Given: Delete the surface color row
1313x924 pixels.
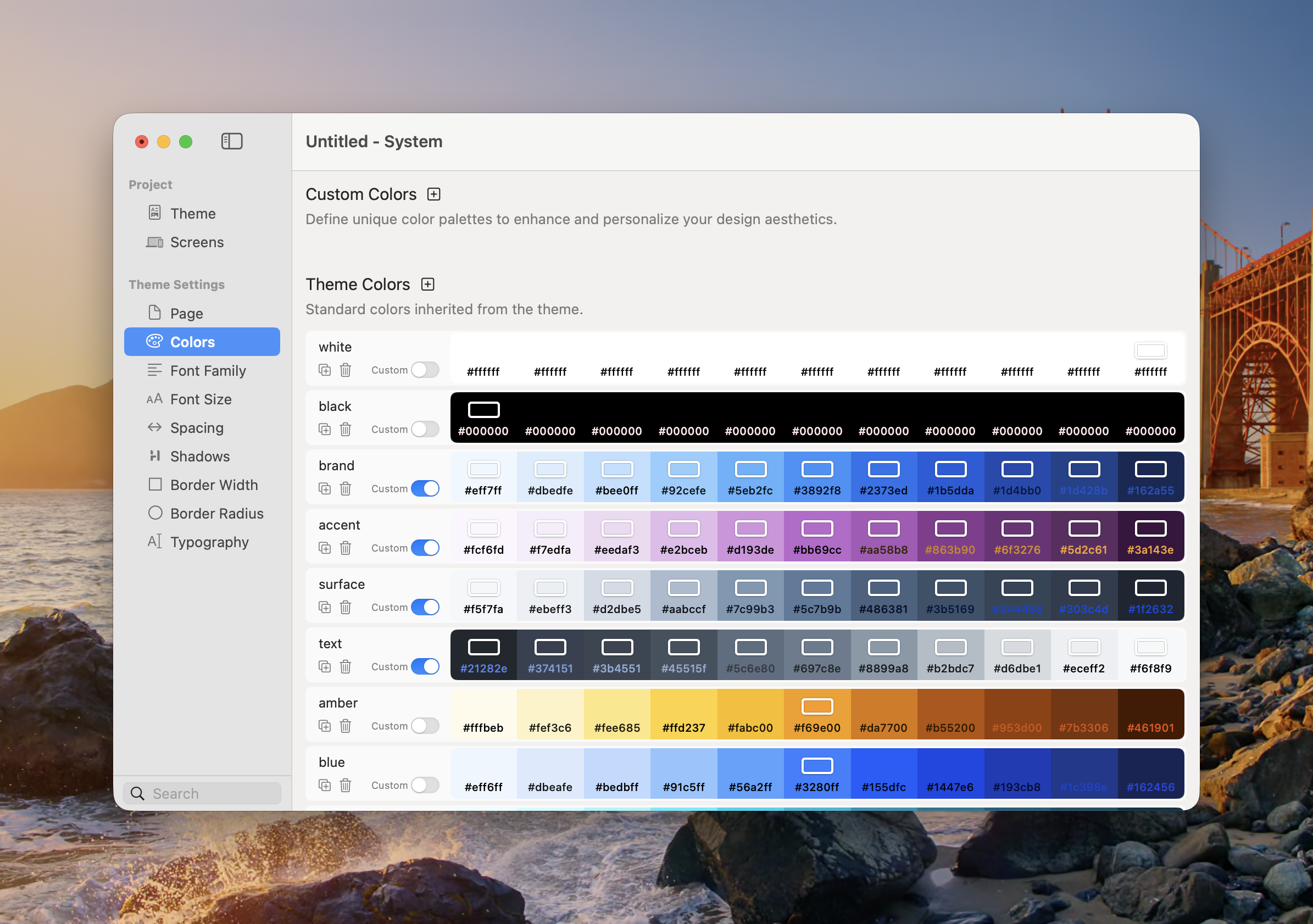Looking at the screenshot, I should (x=346, y=608).
